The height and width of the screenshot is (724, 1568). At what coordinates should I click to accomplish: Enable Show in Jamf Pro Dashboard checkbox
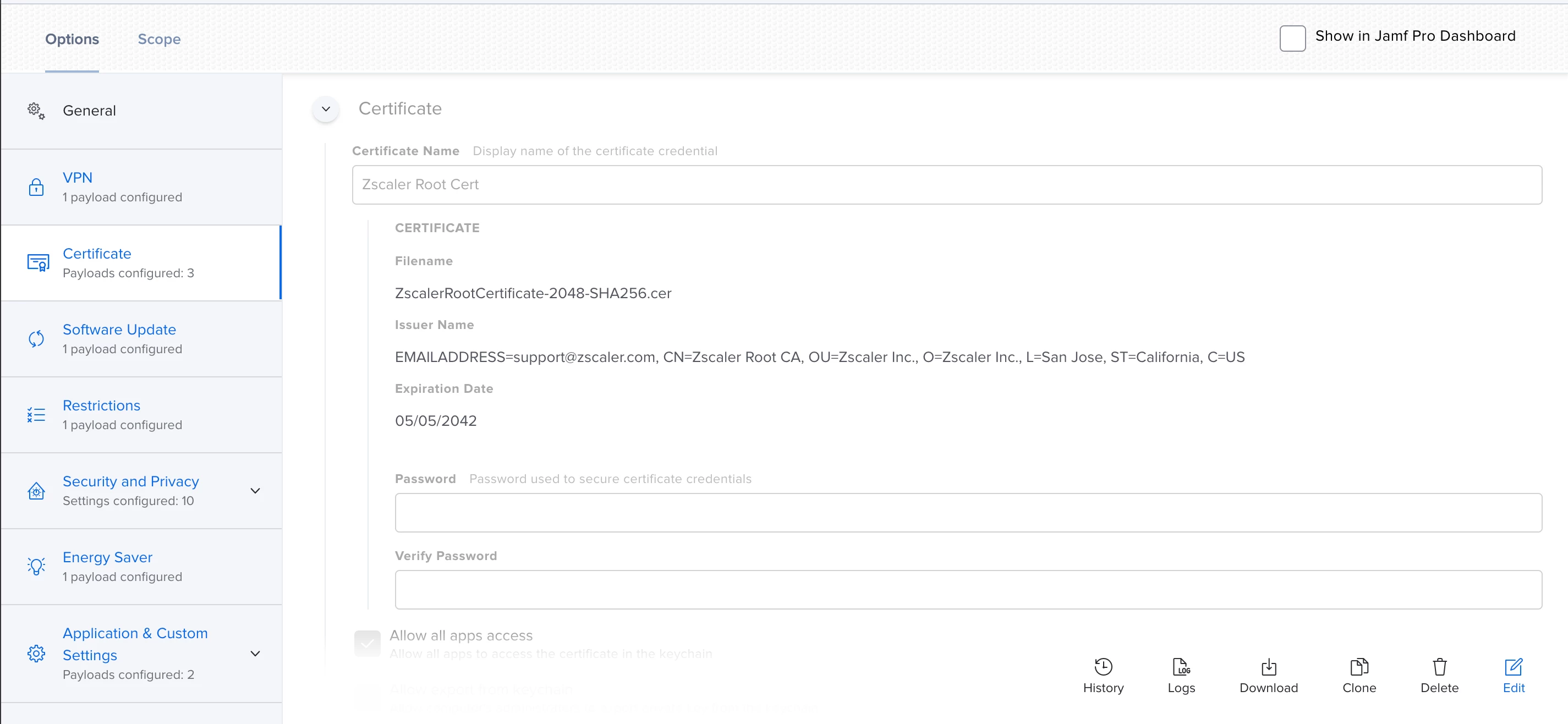(x=1292, y=39)
